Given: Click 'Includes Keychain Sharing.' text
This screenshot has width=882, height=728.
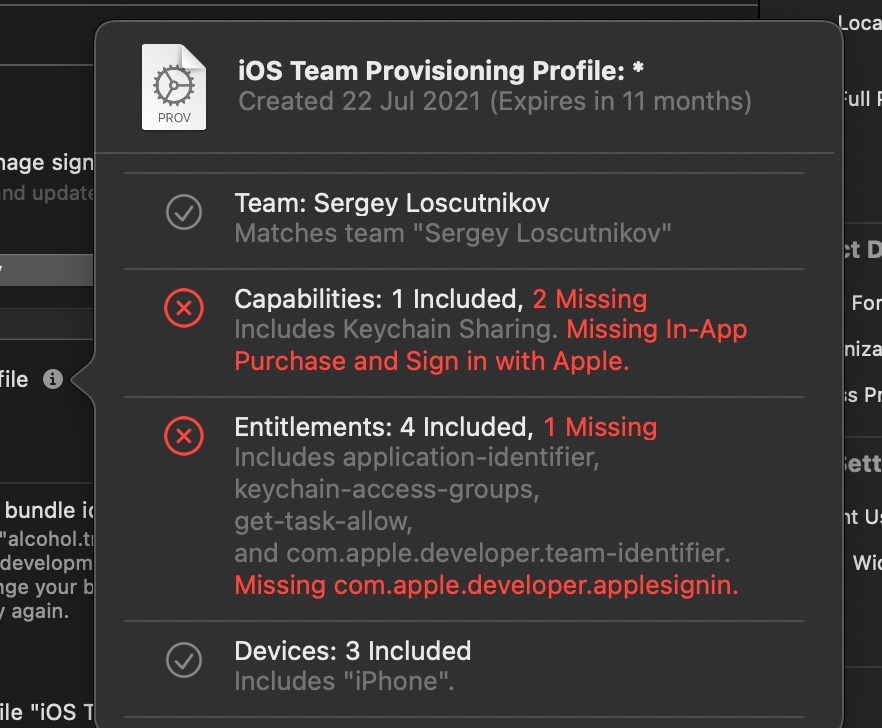Looking at the screenshot, I should pos(396,329).
